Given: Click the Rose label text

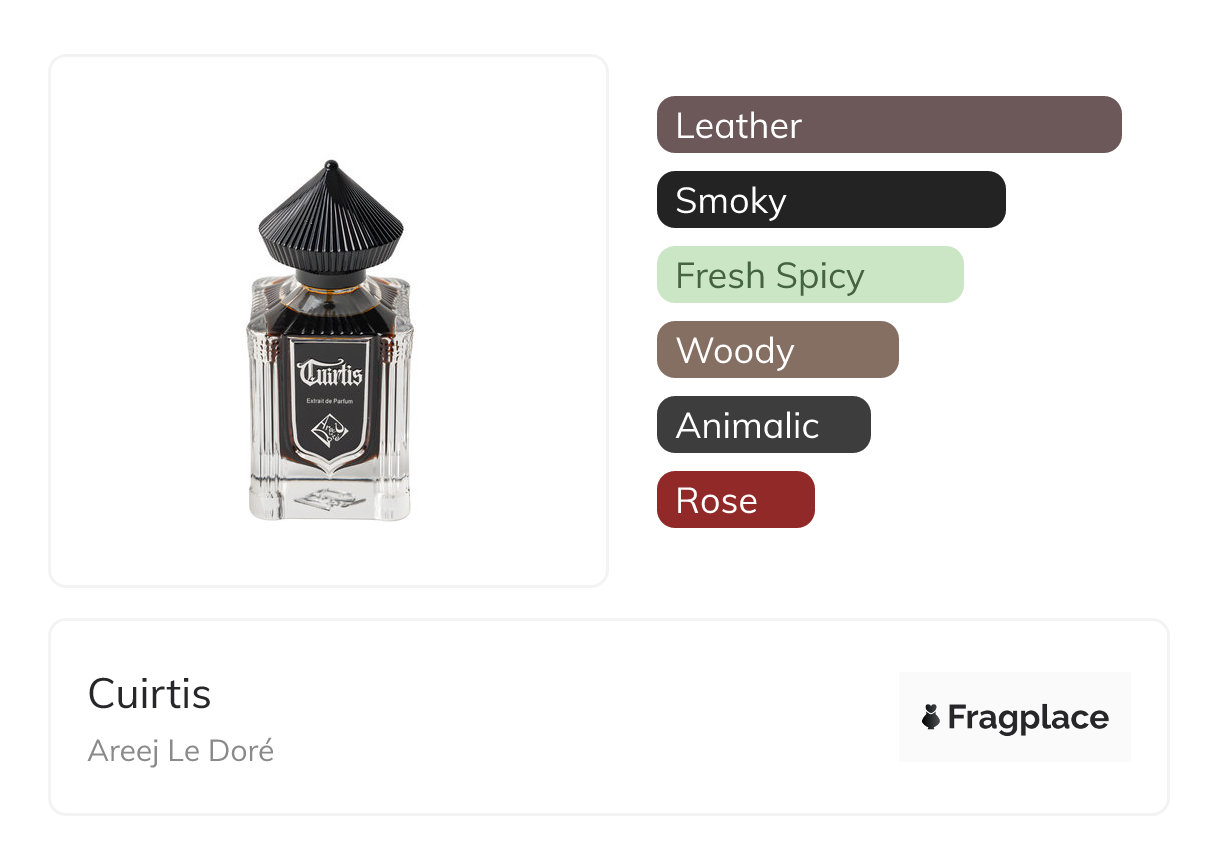Looking at the screenshot, I should (x=717, y=501).
